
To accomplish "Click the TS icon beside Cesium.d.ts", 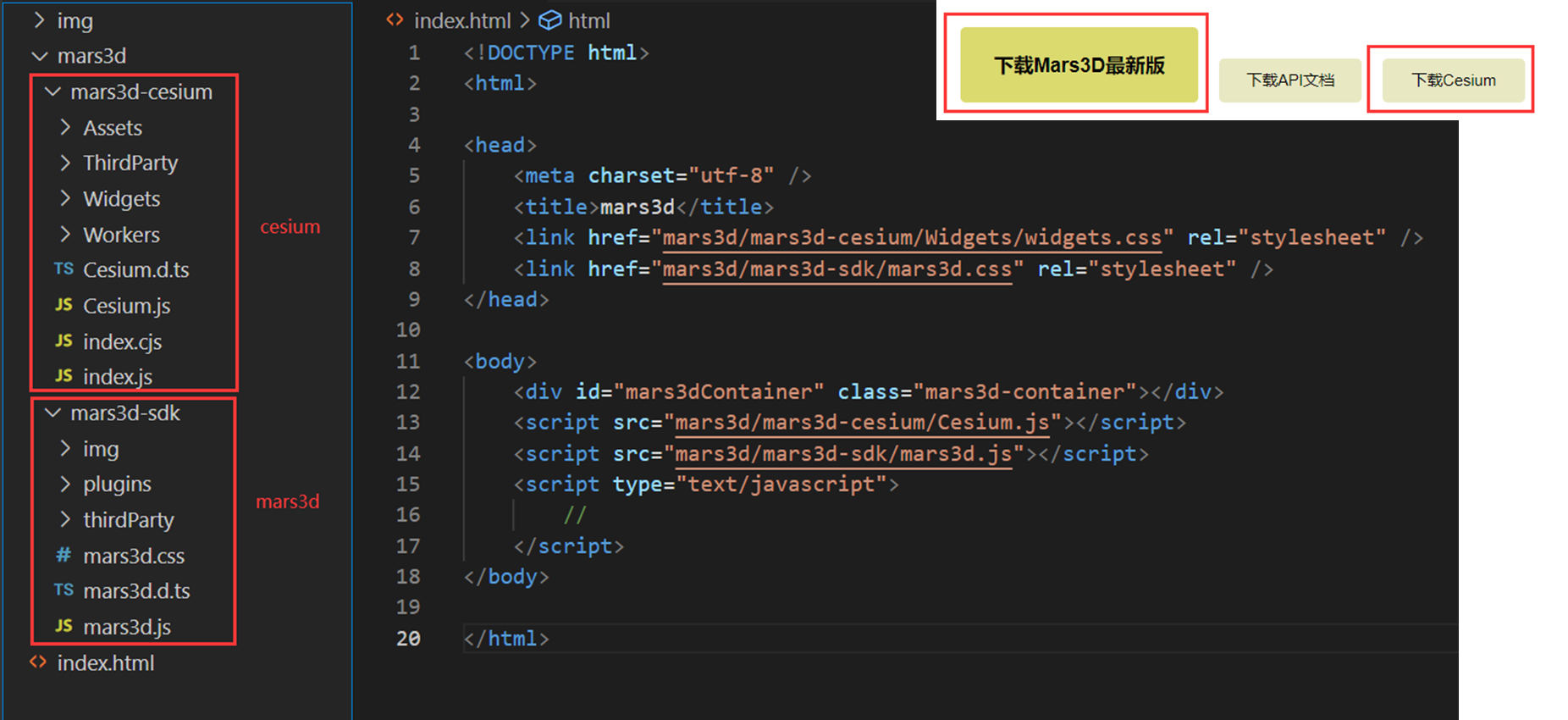I will [63, 269].
